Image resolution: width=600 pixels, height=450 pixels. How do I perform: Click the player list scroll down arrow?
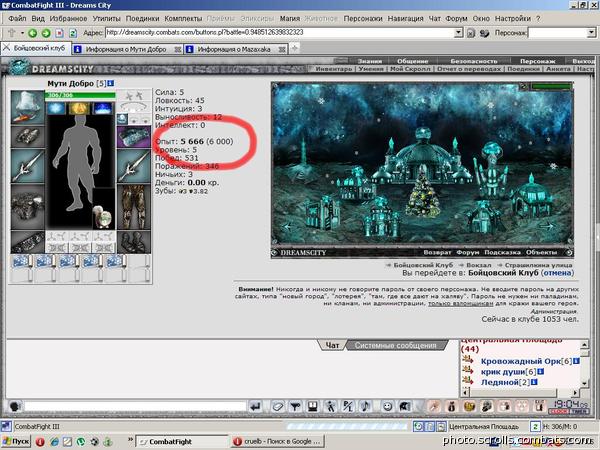tap(585, 383)
